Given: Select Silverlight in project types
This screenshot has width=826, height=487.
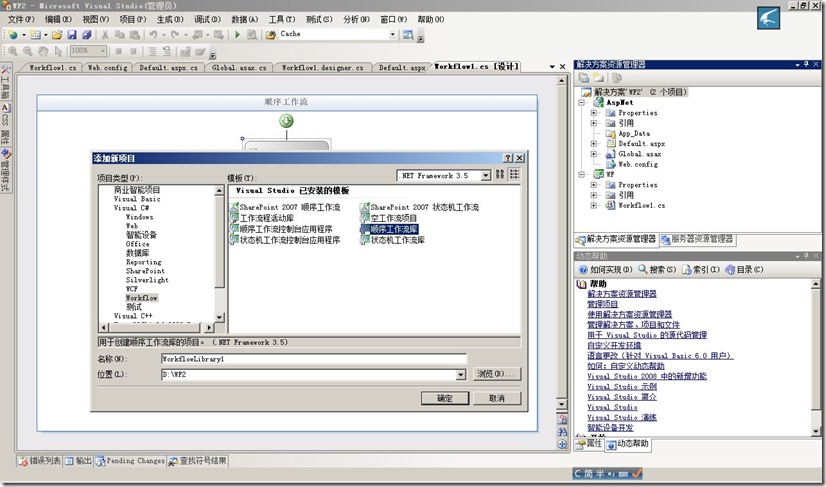Looking at the screenshot, I should point(147,280).
